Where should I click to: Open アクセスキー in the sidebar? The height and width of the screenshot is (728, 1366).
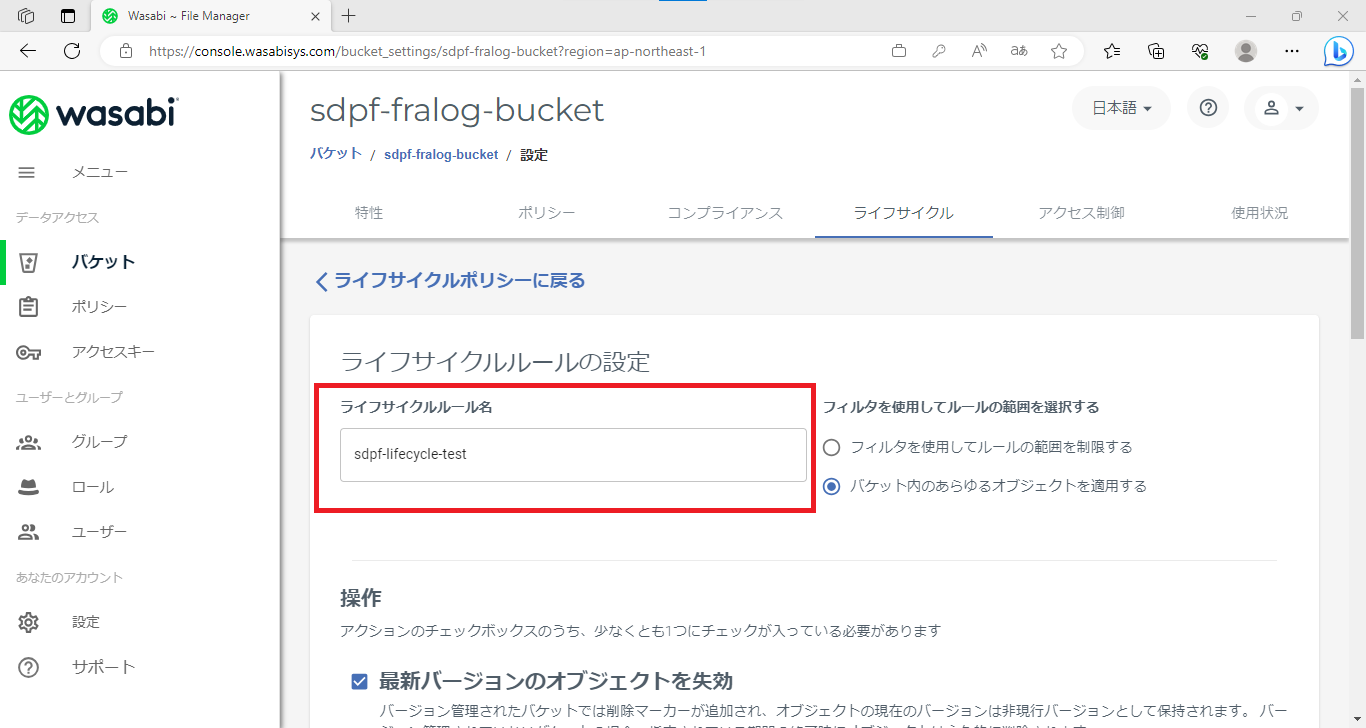coord(113,352)
